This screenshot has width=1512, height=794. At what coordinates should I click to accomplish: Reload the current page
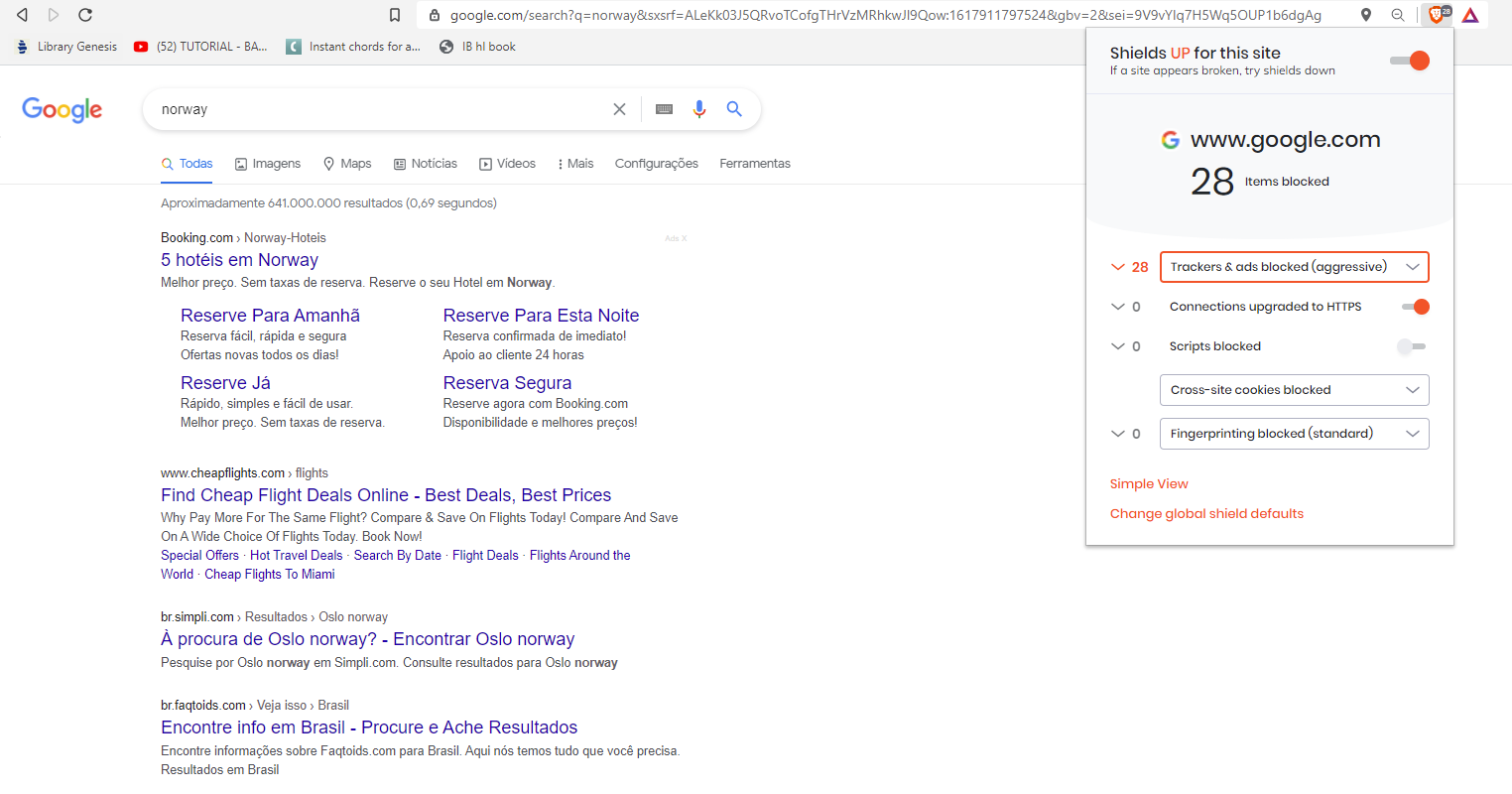point(85,15)
